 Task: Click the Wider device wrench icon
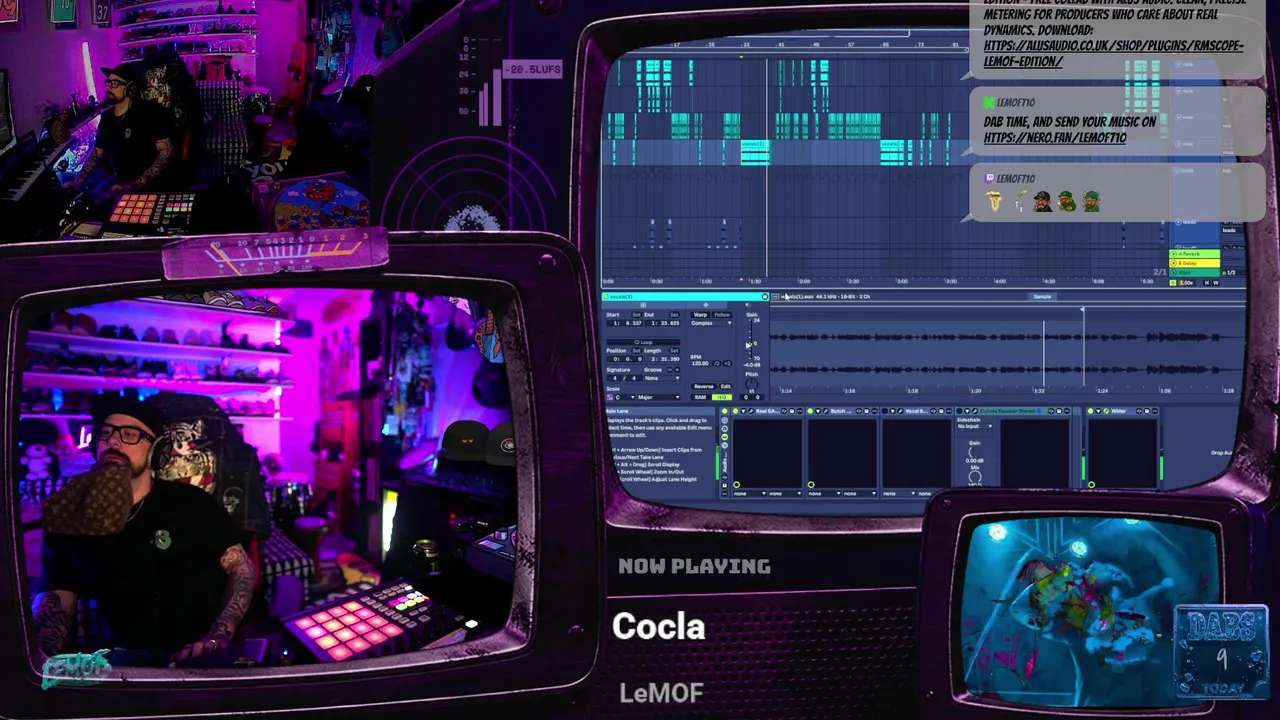coord(1106,411)
